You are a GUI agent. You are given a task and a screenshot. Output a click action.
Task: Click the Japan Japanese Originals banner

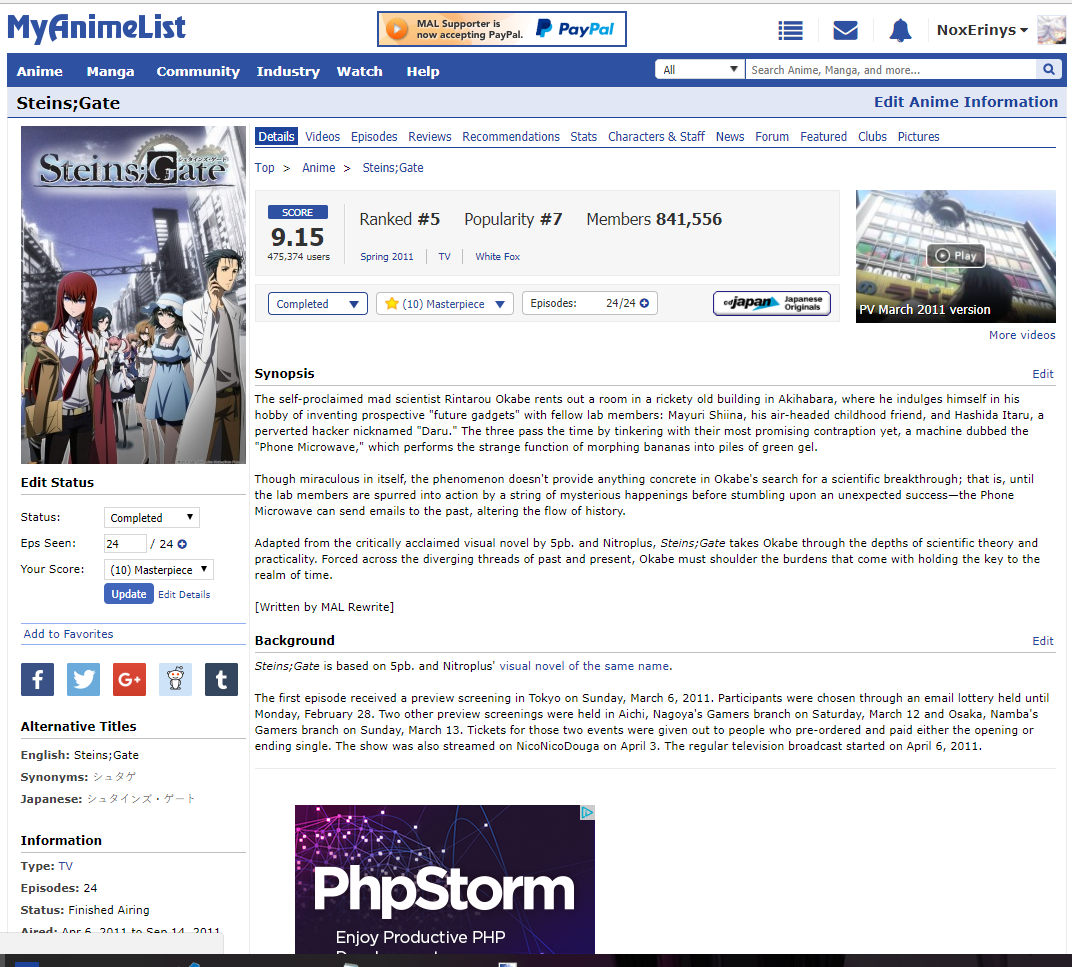coord(772,303)
